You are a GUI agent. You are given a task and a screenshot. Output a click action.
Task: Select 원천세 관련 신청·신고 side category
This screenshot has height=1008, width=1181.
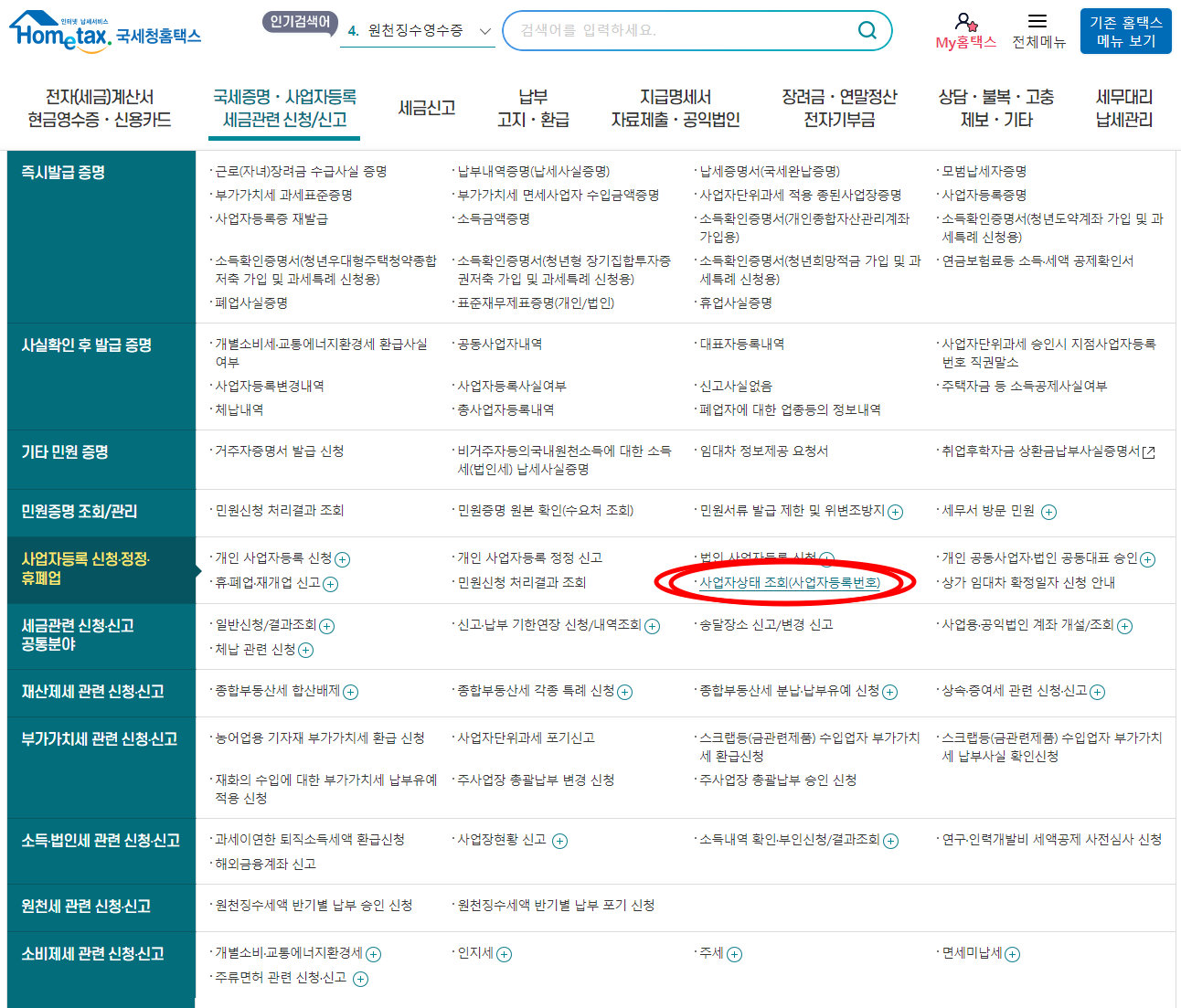point(101,907)
